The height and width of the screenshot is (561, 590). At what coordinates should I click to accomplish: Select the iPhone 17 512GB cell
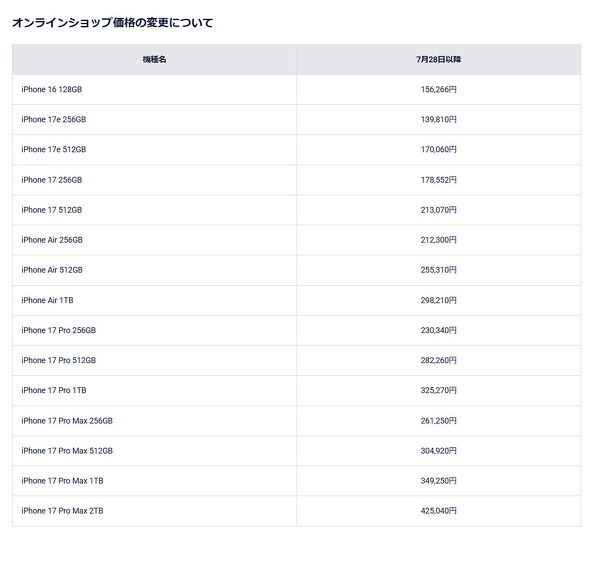(x=154, y=210)
